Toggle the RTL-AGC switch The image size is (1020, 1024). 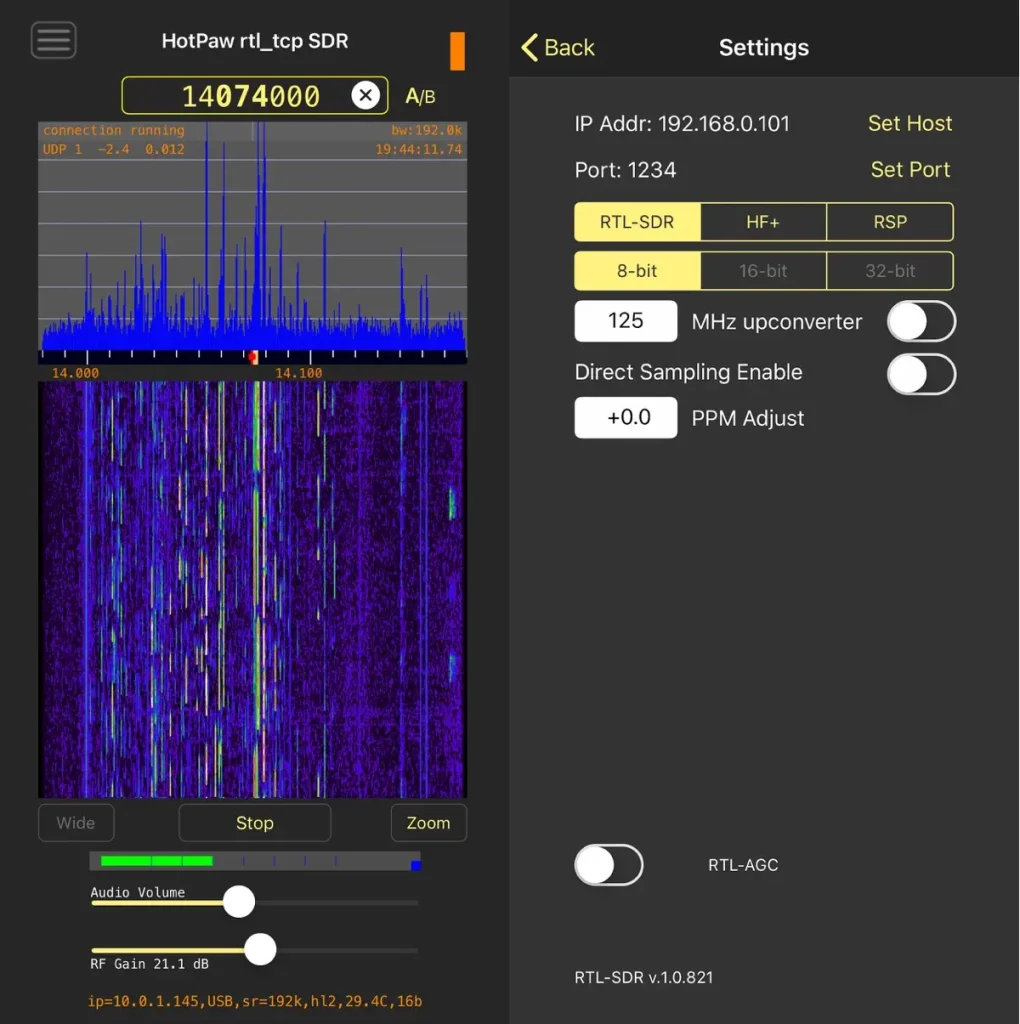click(x=609, y=865)
